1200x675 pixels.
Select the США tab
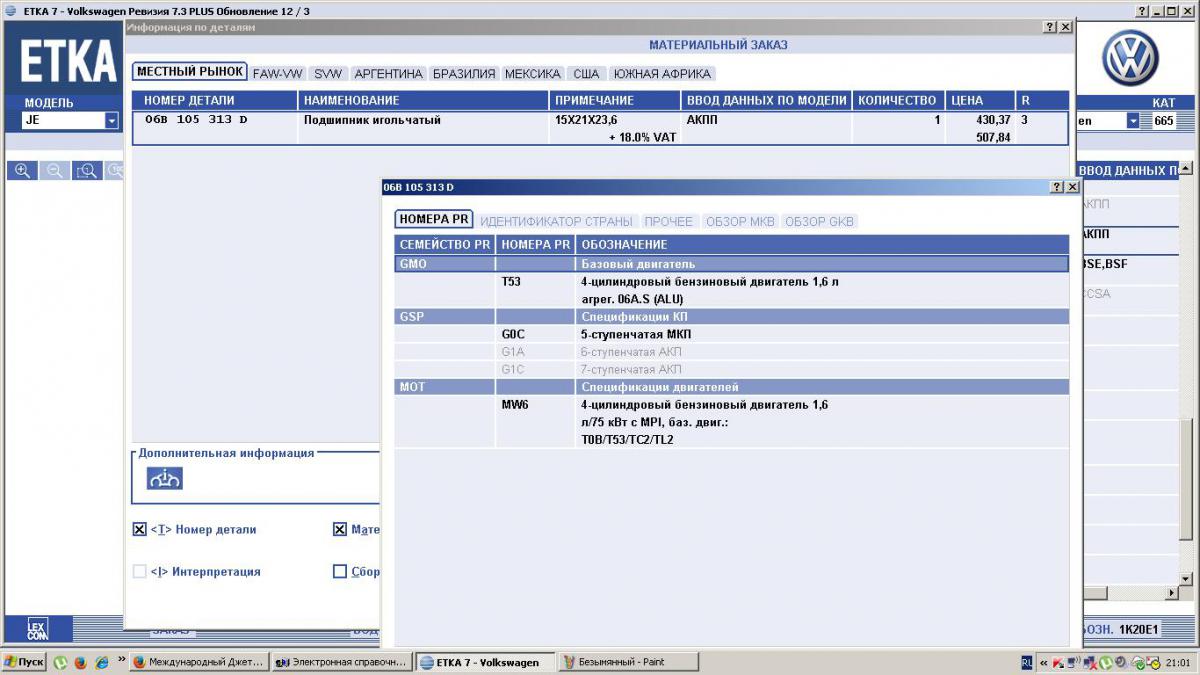(586, 74)
